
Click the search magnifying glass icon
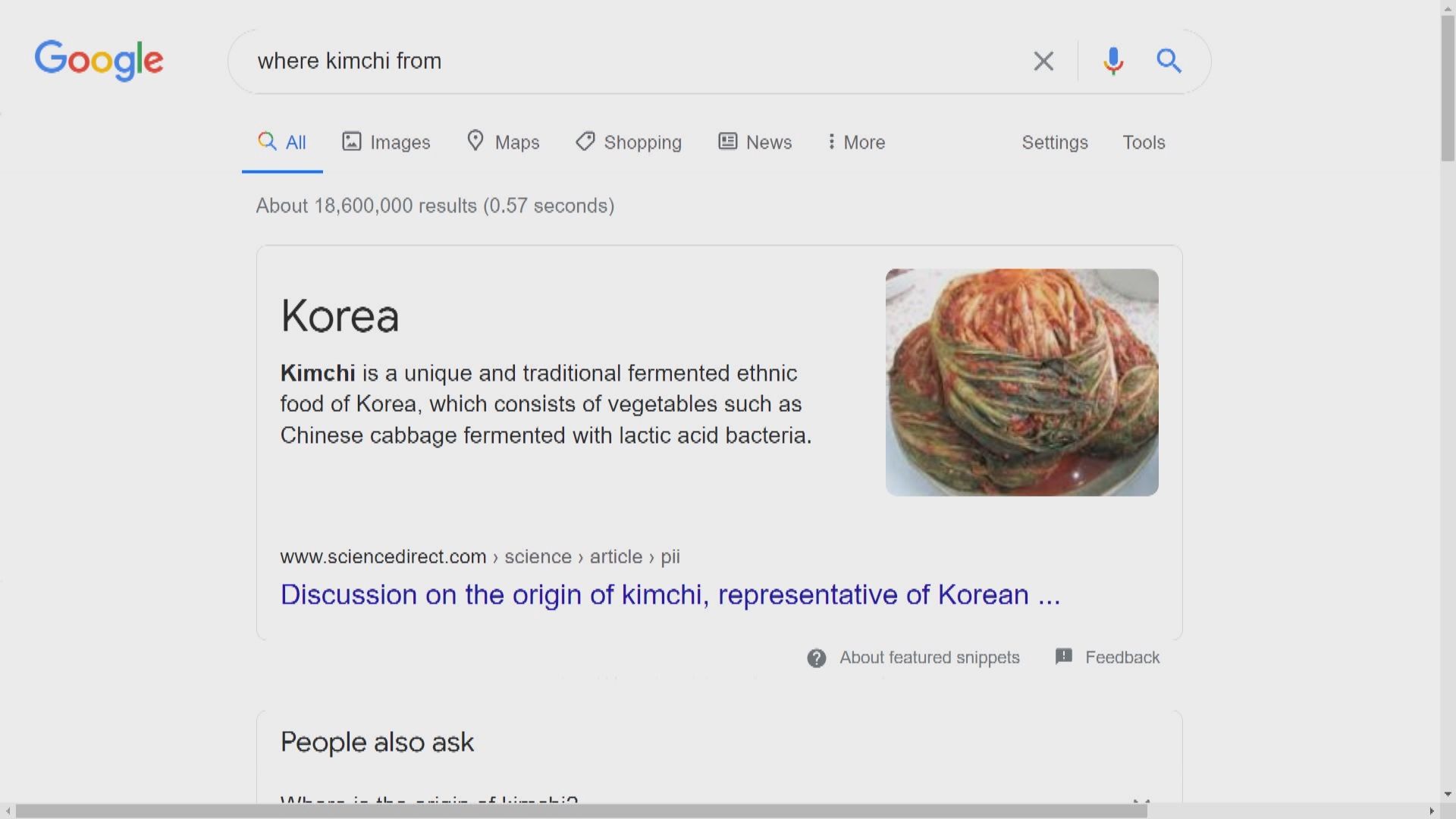click(1169, 61)
